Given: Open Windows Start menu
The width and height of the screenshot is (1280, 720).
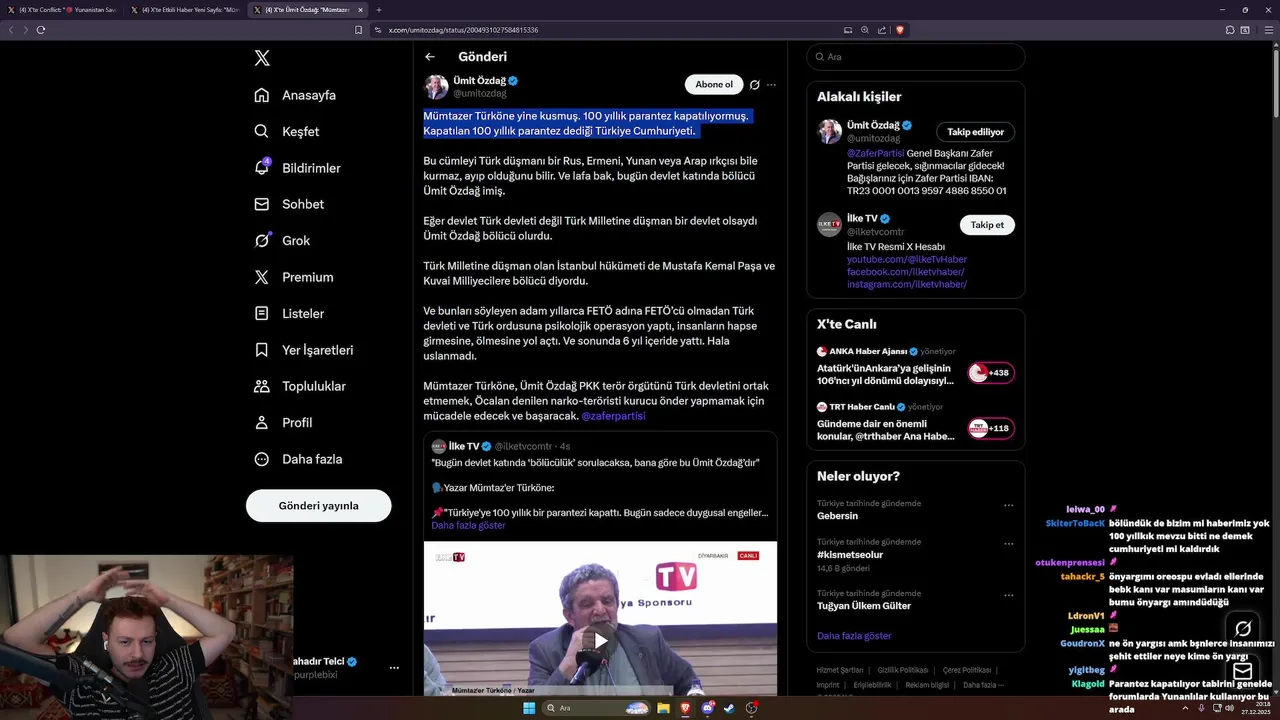Looking at the screenshot, I should point(529,708).
